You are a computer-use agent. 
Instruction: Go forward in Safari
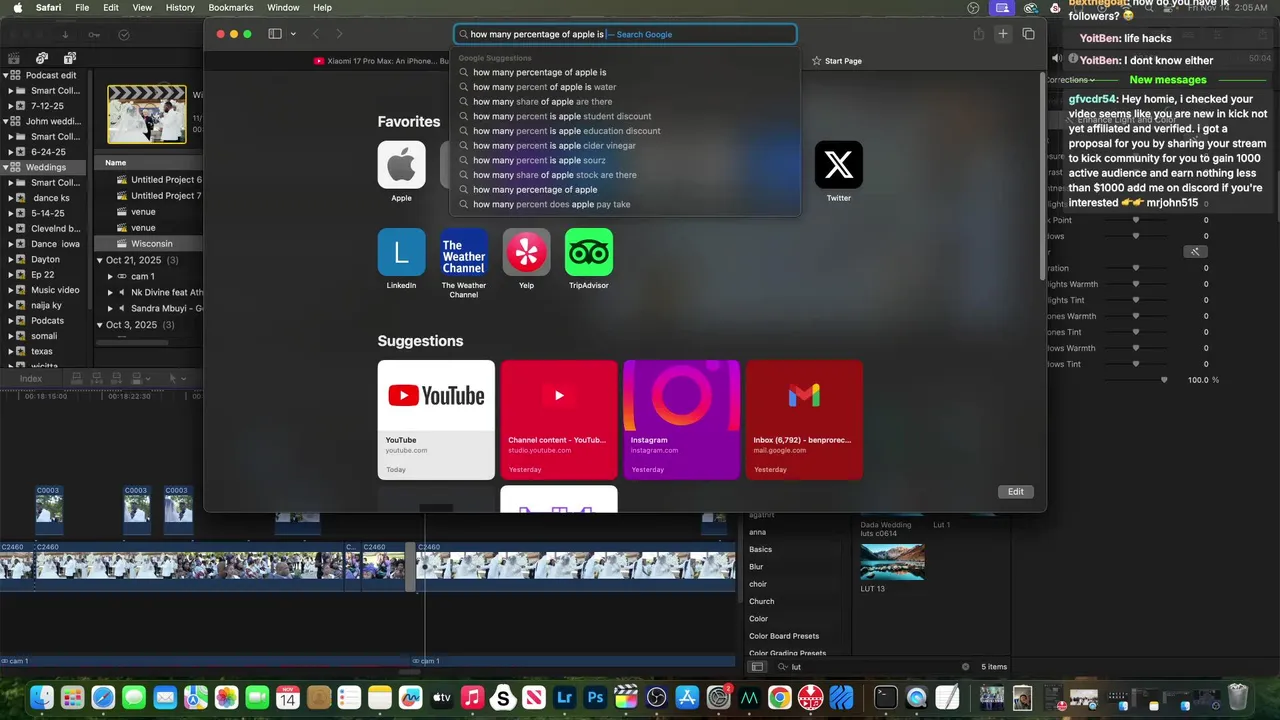click(x=339, y=34)
